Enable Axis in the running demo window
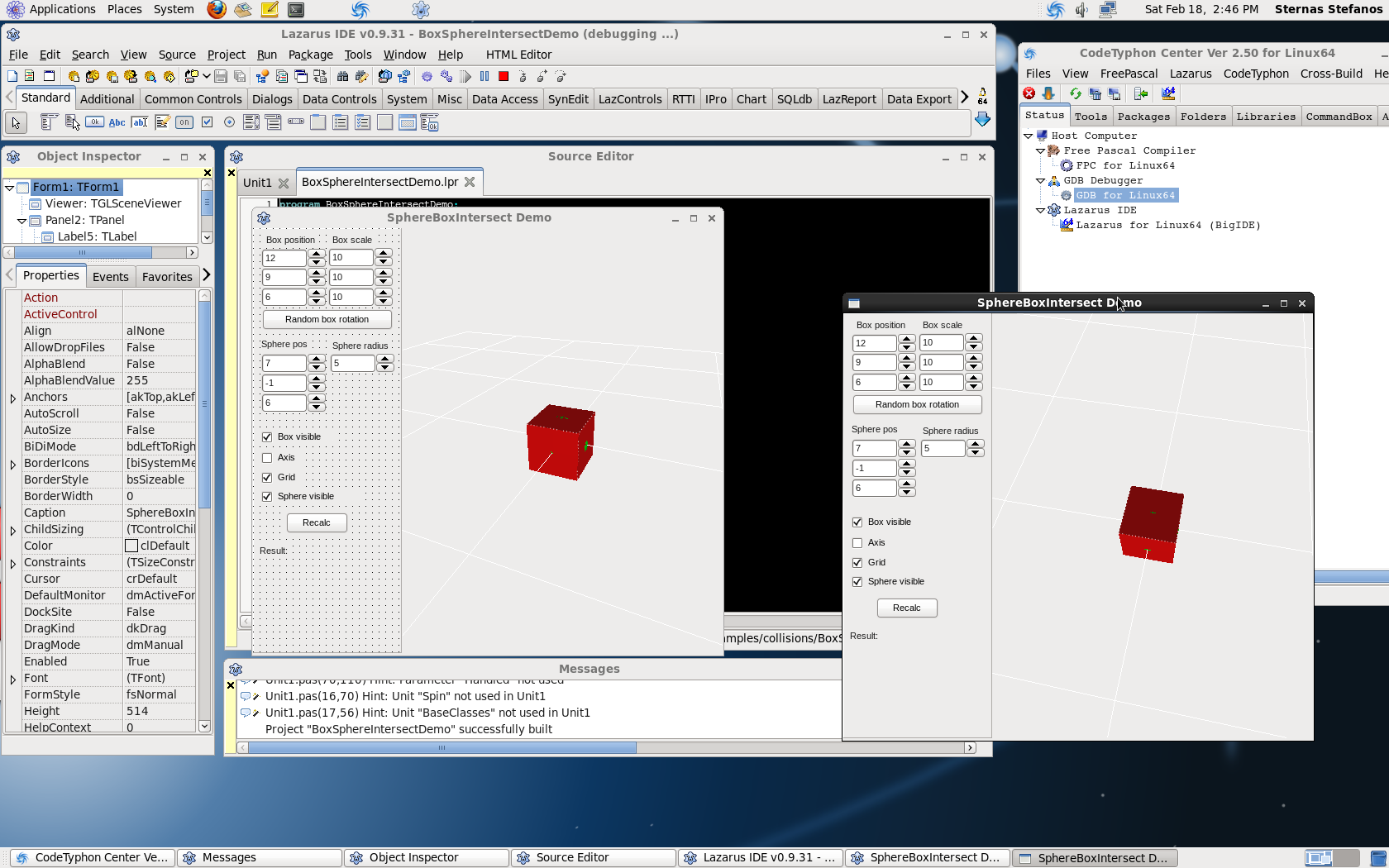Screen dimensions: 1389x868 click(x=857, y=543)
